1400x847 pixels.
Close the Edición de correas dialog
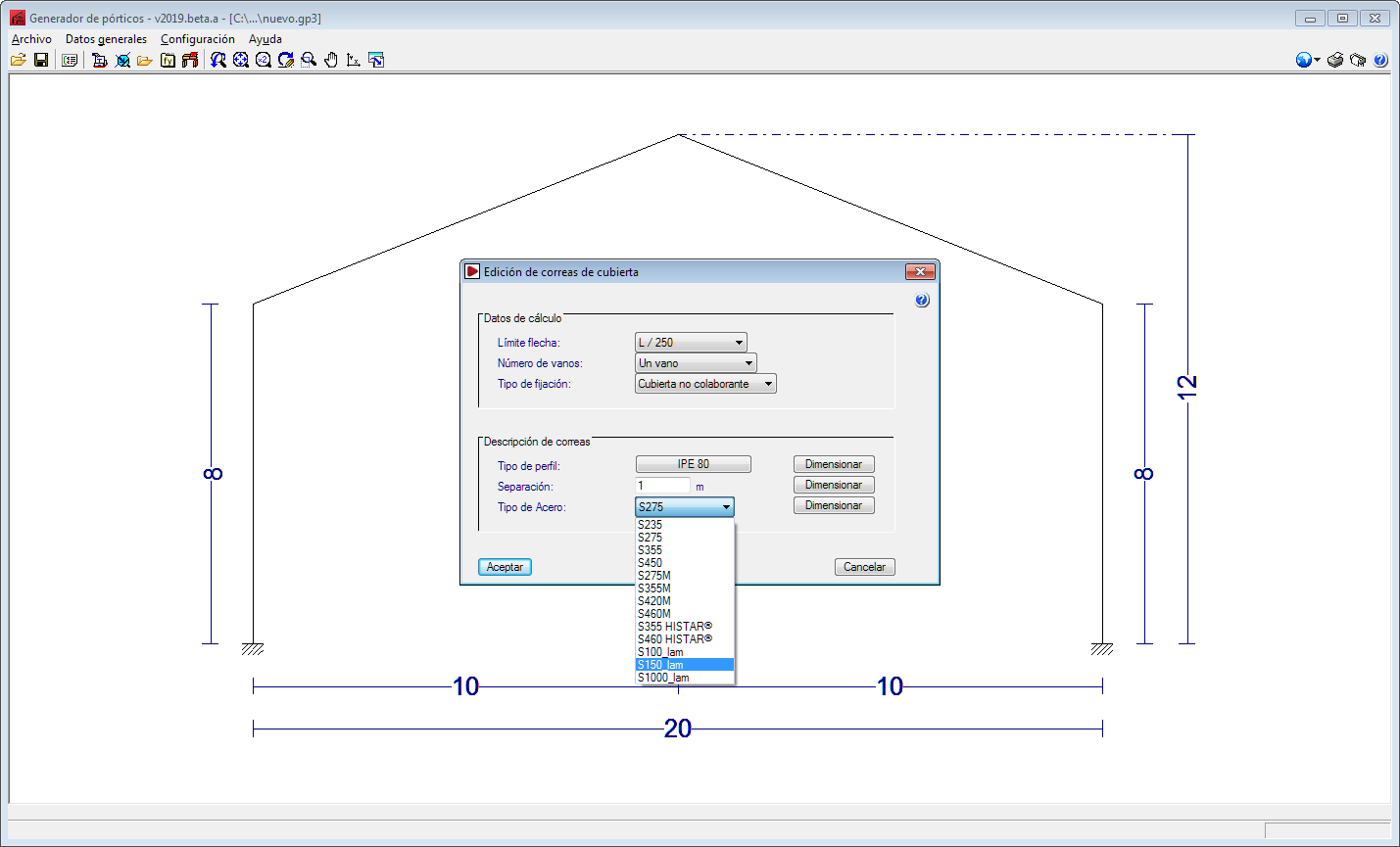click(x=919, y=271)
